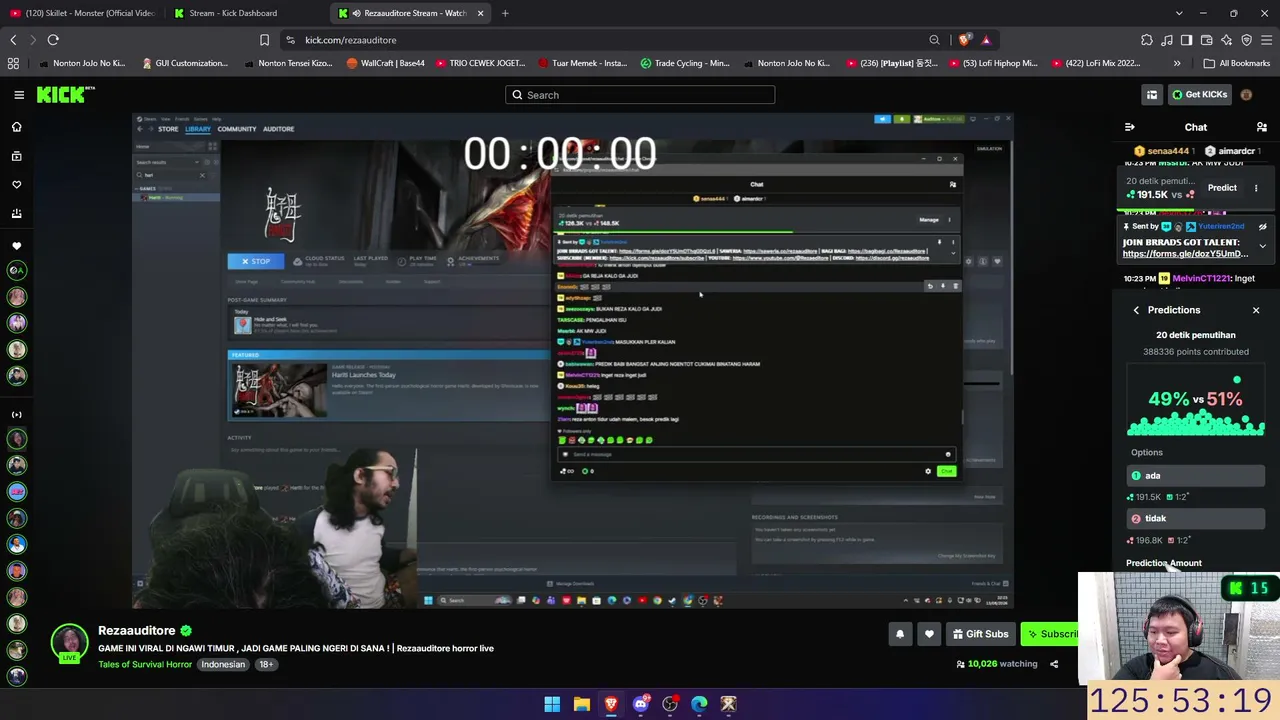Open the browser main menu
This screenshot has width=1280, height=720.
[x=1267, y=40]
